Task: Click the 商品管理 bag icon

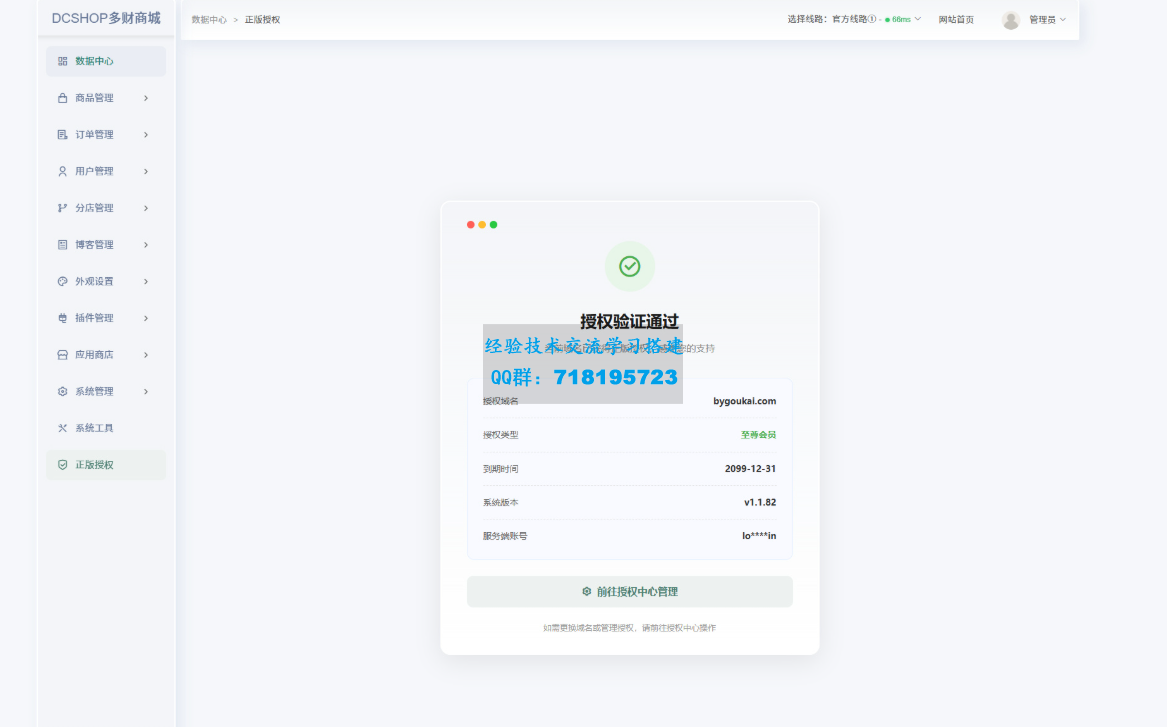Action: tap(63, 98)
